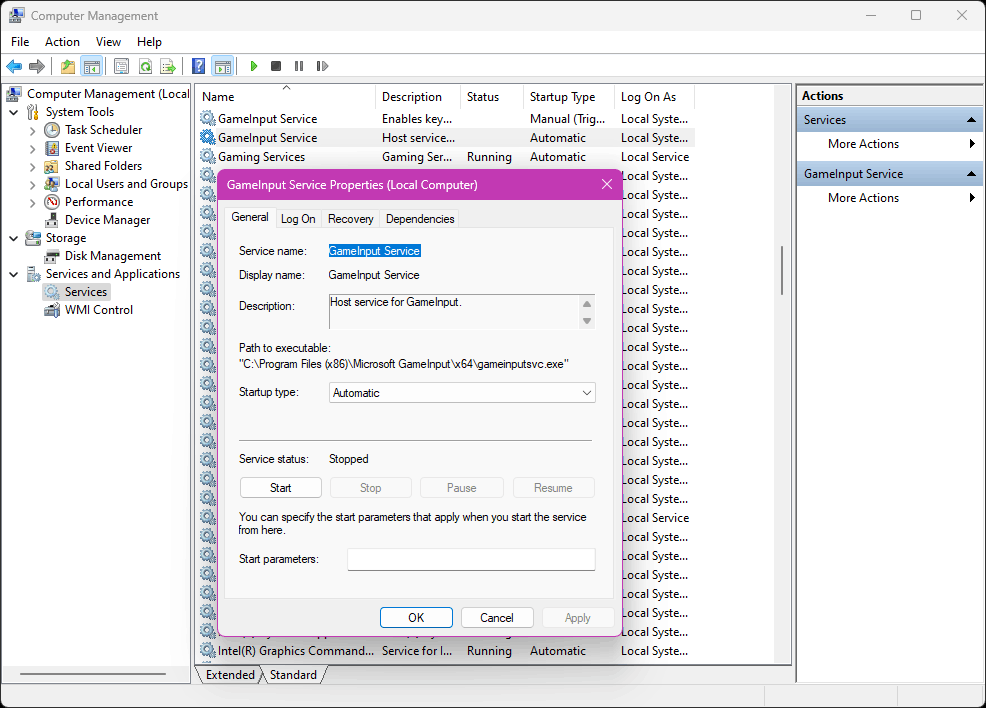Click the Shared Folders icon in tree
Image resolution: width=986 pixels, height=708 pixels.
point(52,166)
